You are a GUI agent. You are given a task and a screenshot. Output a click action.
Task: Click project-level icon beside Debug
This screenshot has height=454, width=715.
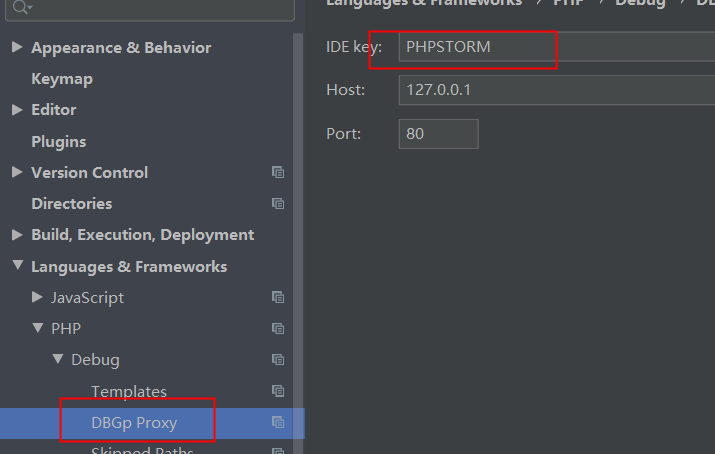[278, 359]
